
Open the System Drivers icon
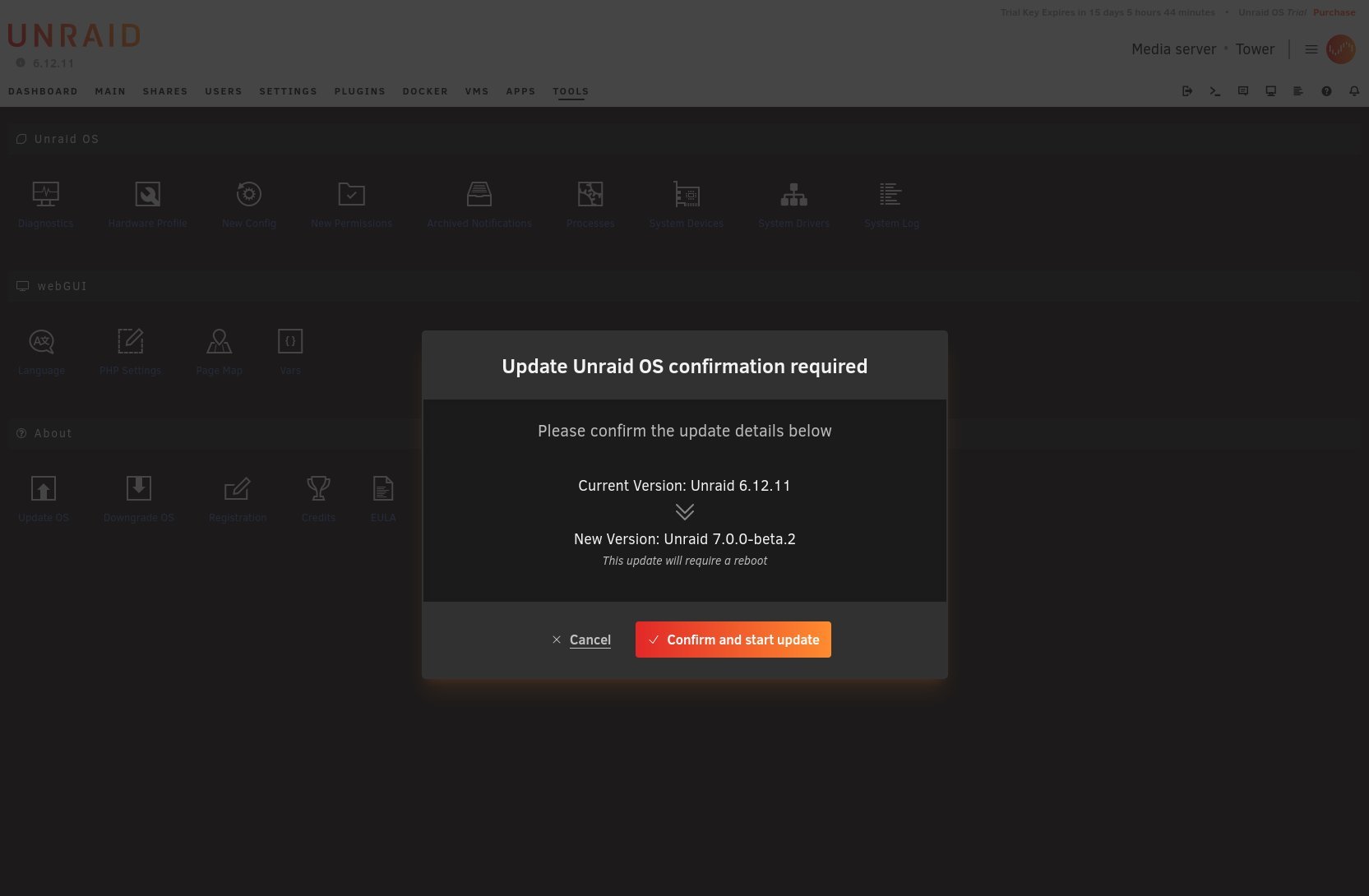793,194
